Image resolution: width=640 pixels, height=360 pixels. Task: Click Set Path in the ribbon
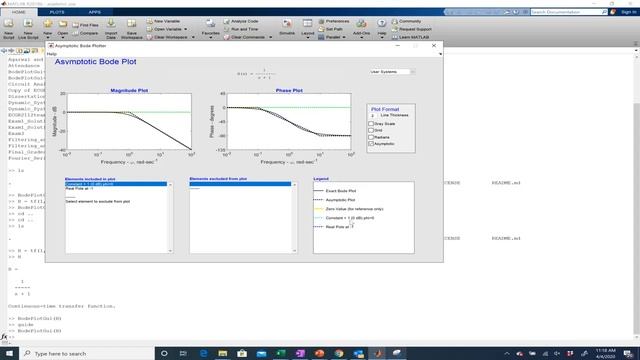click(x=331, y=29)
